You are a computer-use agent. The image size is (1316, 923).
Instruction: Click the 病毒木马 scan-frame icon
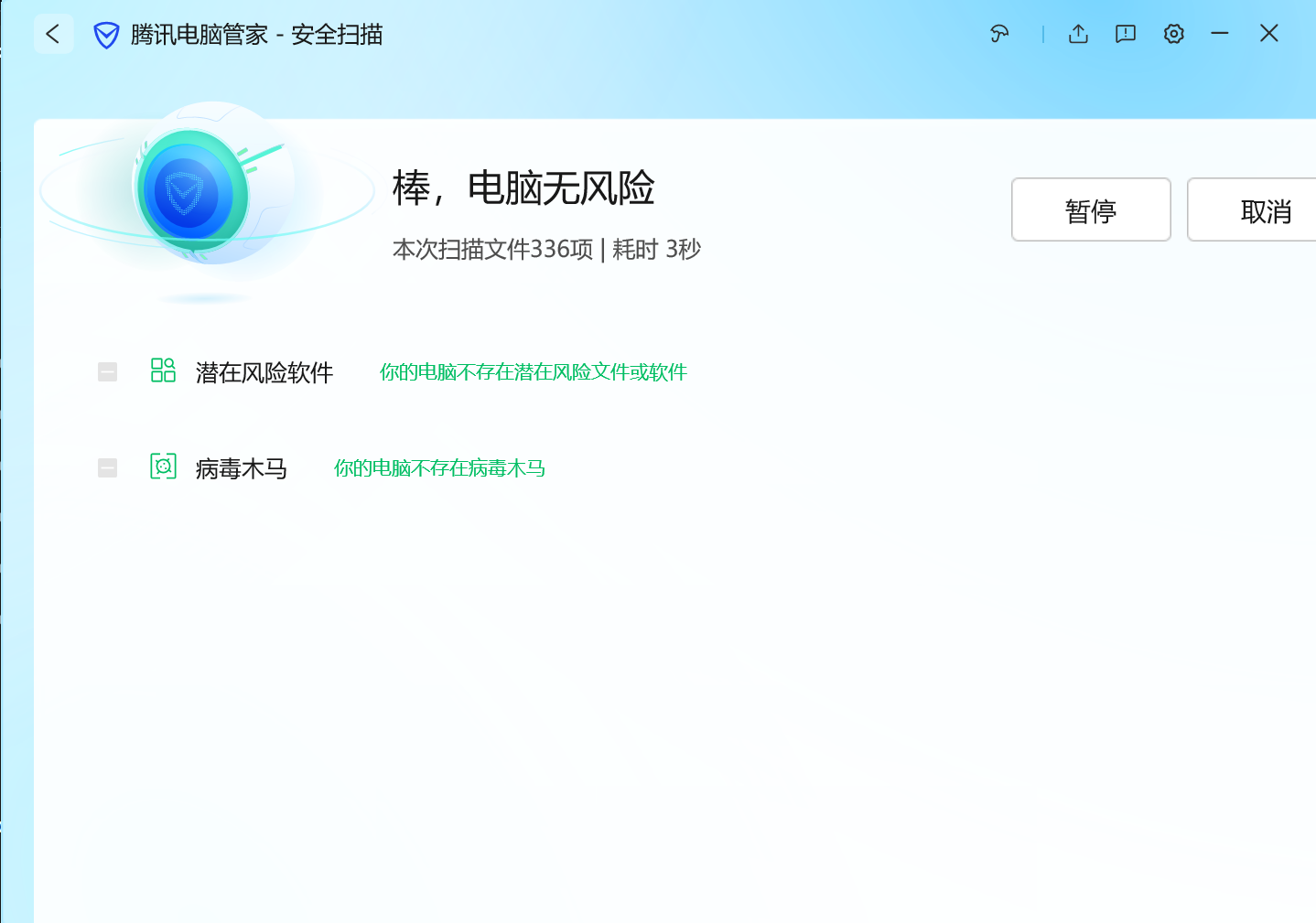163,467
